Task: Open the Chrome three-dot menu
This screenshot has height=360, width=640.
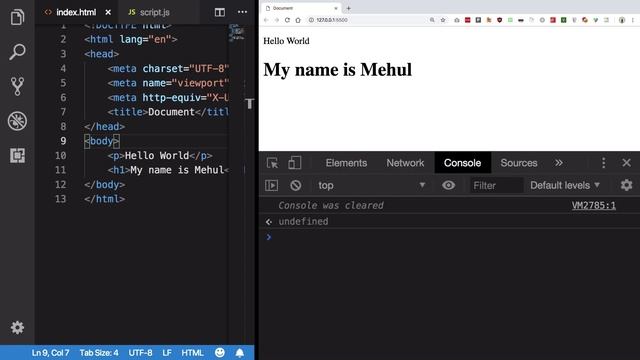Action: (633, 20)
